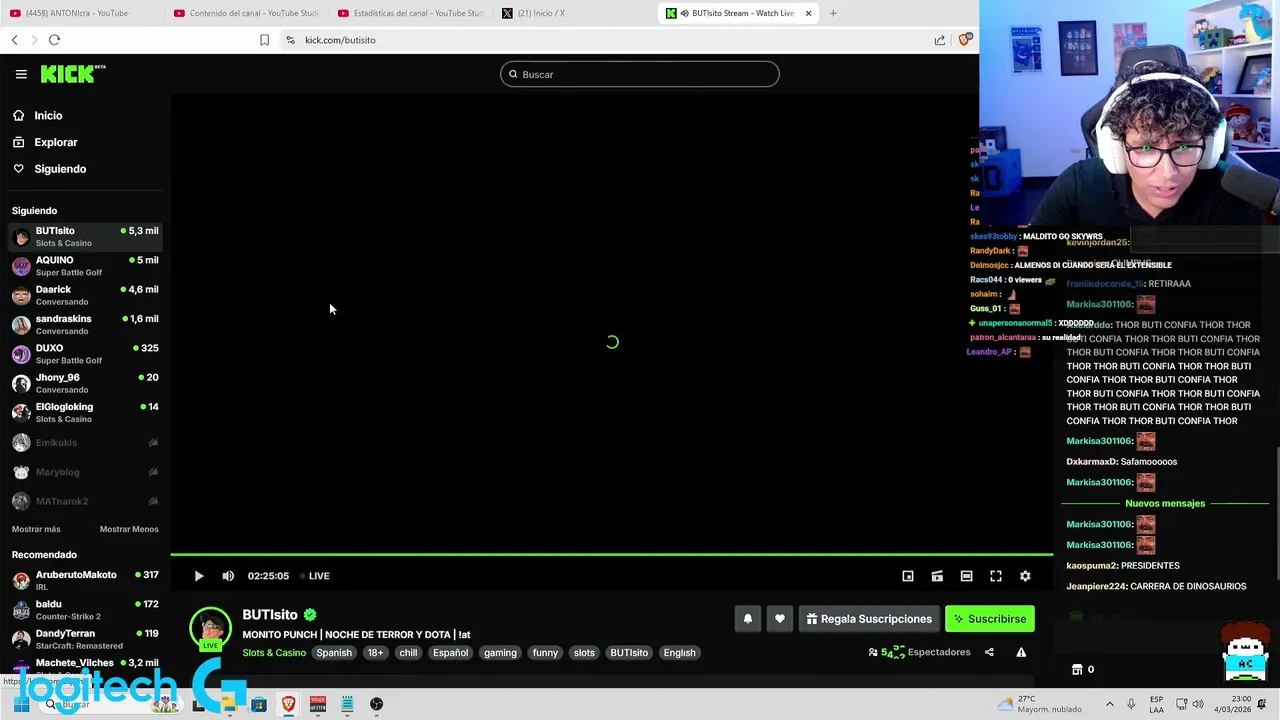The image size is (1280, 720).
Task: Open AruberutoMakoto recommended channel
Action: 85,580
